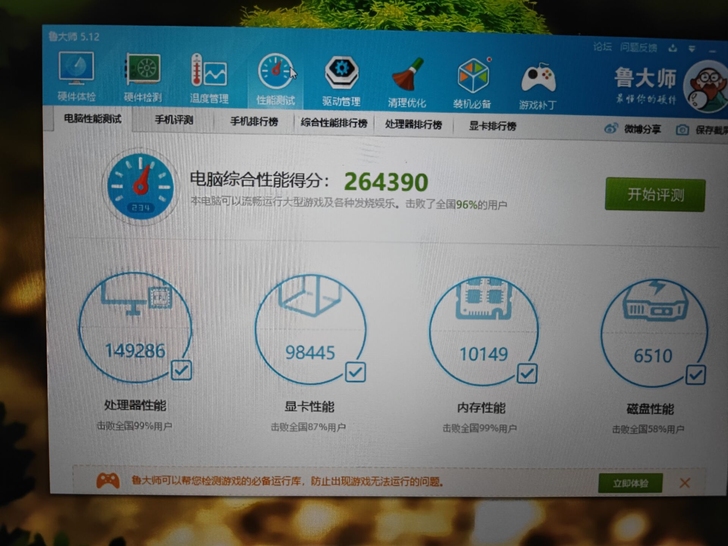Viewport: 728px width, 546px height.
Task: Switch to the 处理器排行榜 tab
Action: point(413,124)
